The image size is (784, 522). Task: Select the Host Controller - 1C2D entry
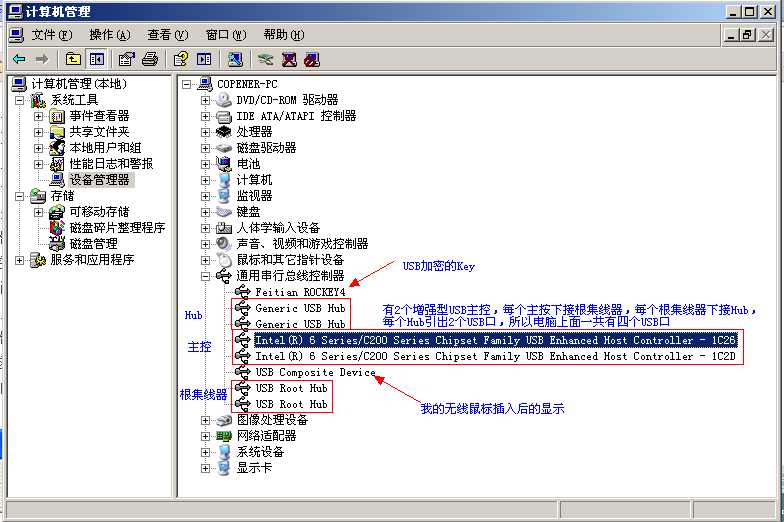pyautogui.click(x=496, y=356)
